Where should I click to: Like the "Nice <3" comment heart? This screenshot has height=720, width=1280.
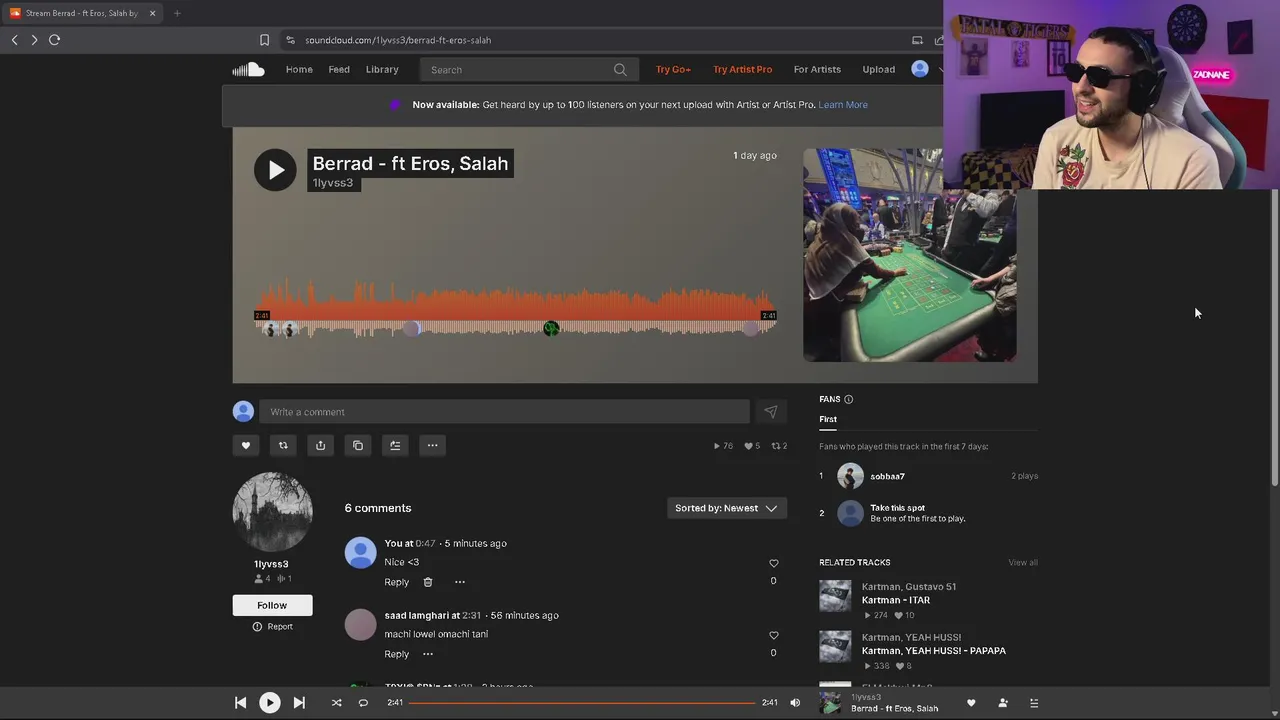click(x=773, y=563)
